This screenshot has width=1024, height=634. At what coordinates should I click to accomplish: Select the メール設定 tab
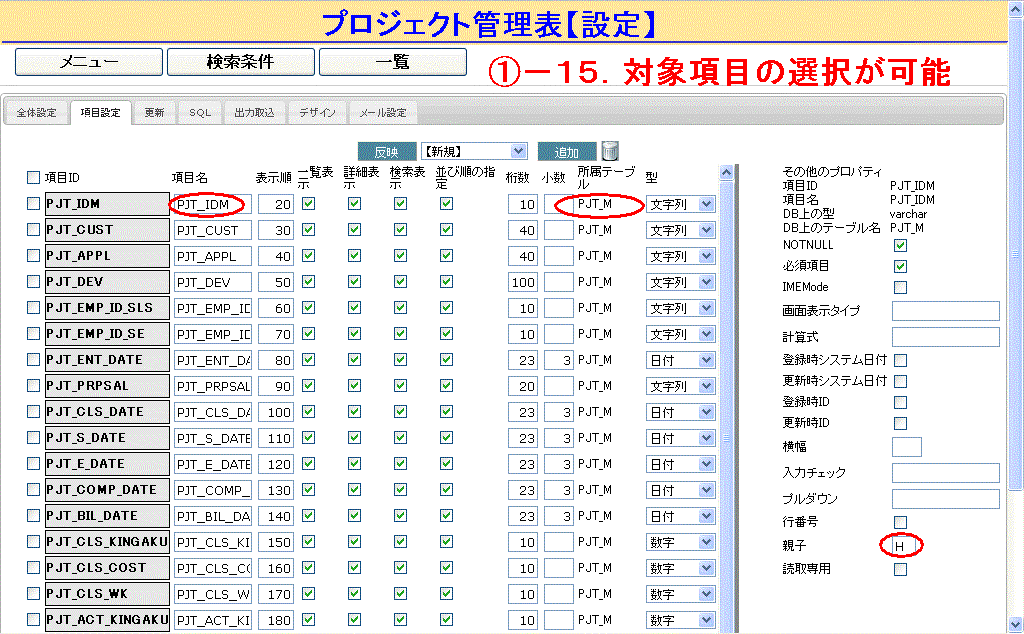[383, 113]
